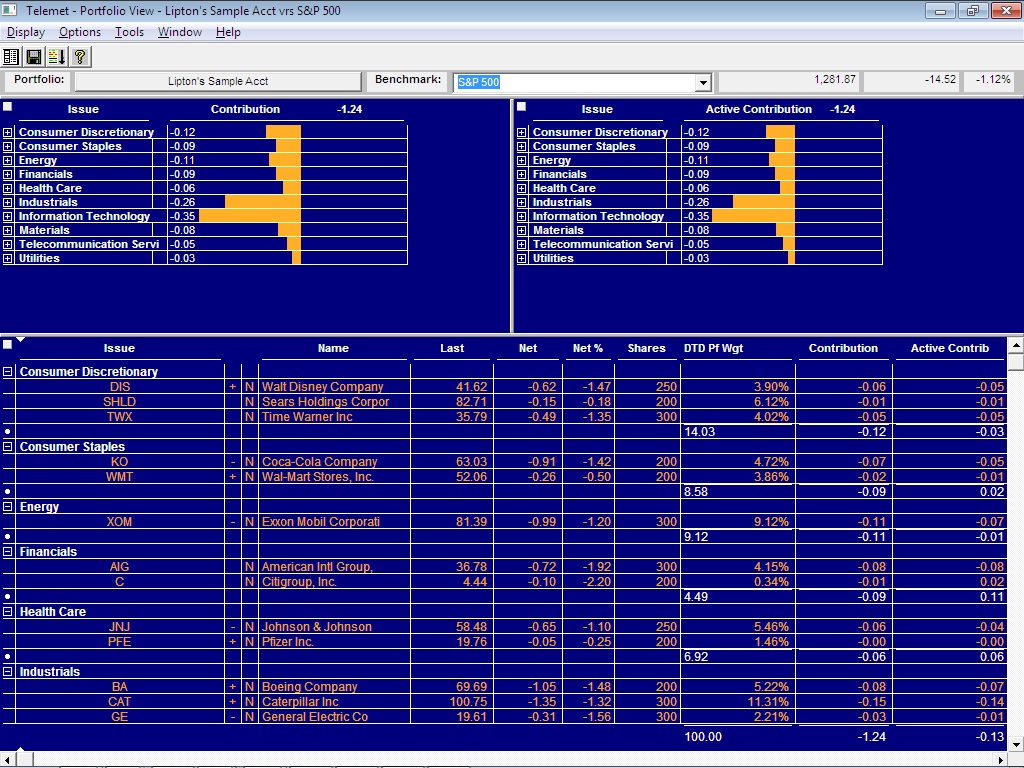Collapse the Health Care group in holdings table
The height and width of the screenshot is (768, 1024).
pos(7,612)
